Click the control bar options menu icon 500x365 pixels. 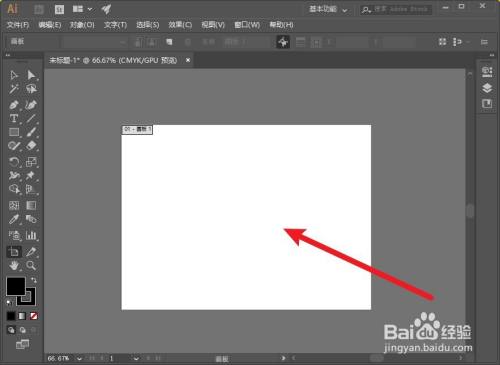click(x=484, y=42)
